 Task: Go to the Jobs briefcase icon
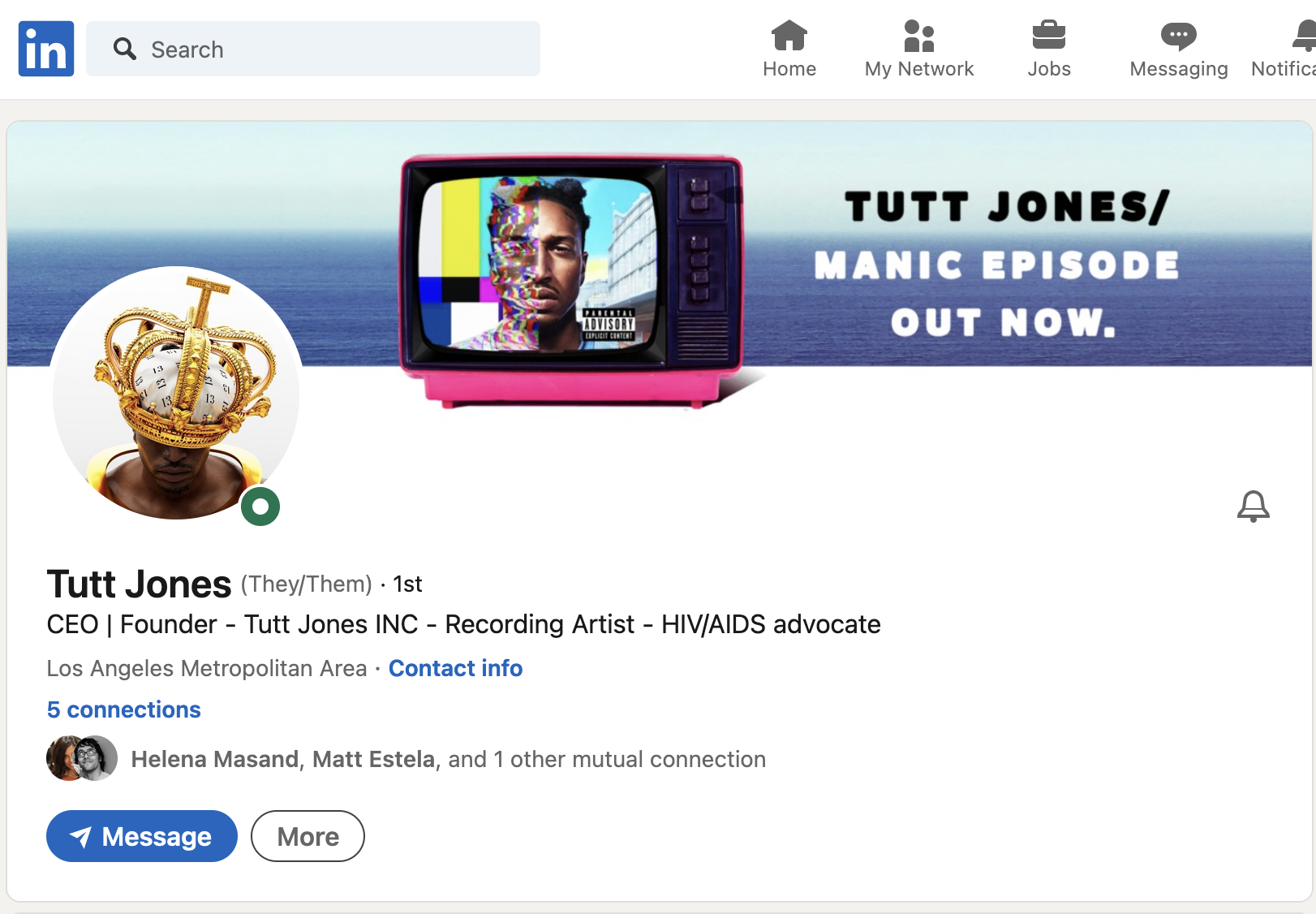tap(1049, 35)
